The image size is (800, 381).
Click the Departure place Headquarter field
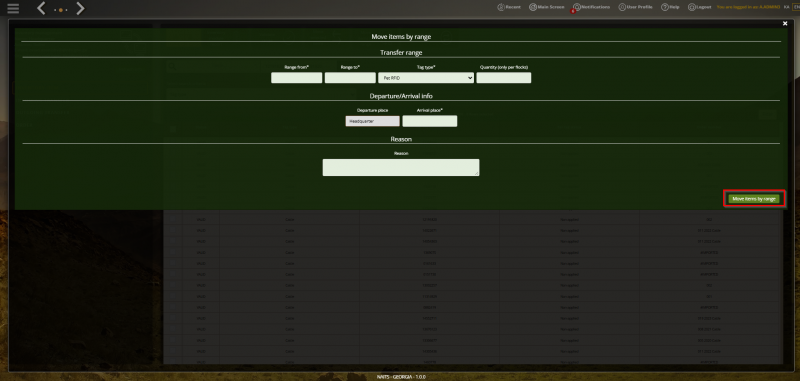(x=372, y=121)
